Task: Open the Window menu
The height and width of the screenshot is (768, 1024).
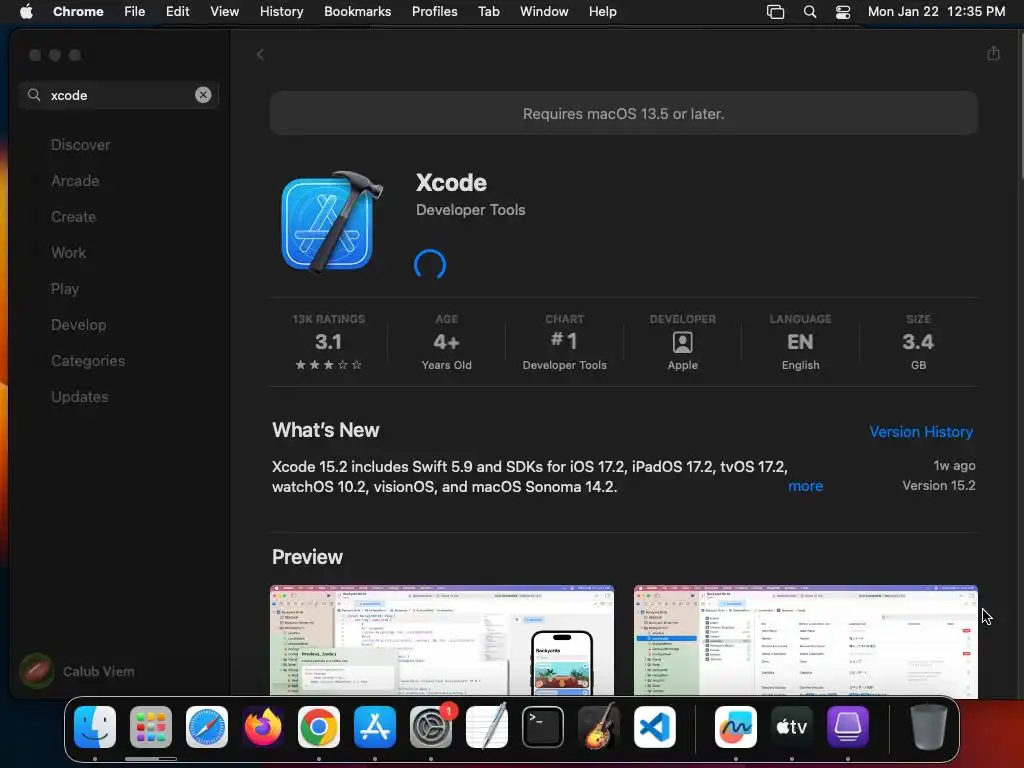Action: [x=544, y=12]
